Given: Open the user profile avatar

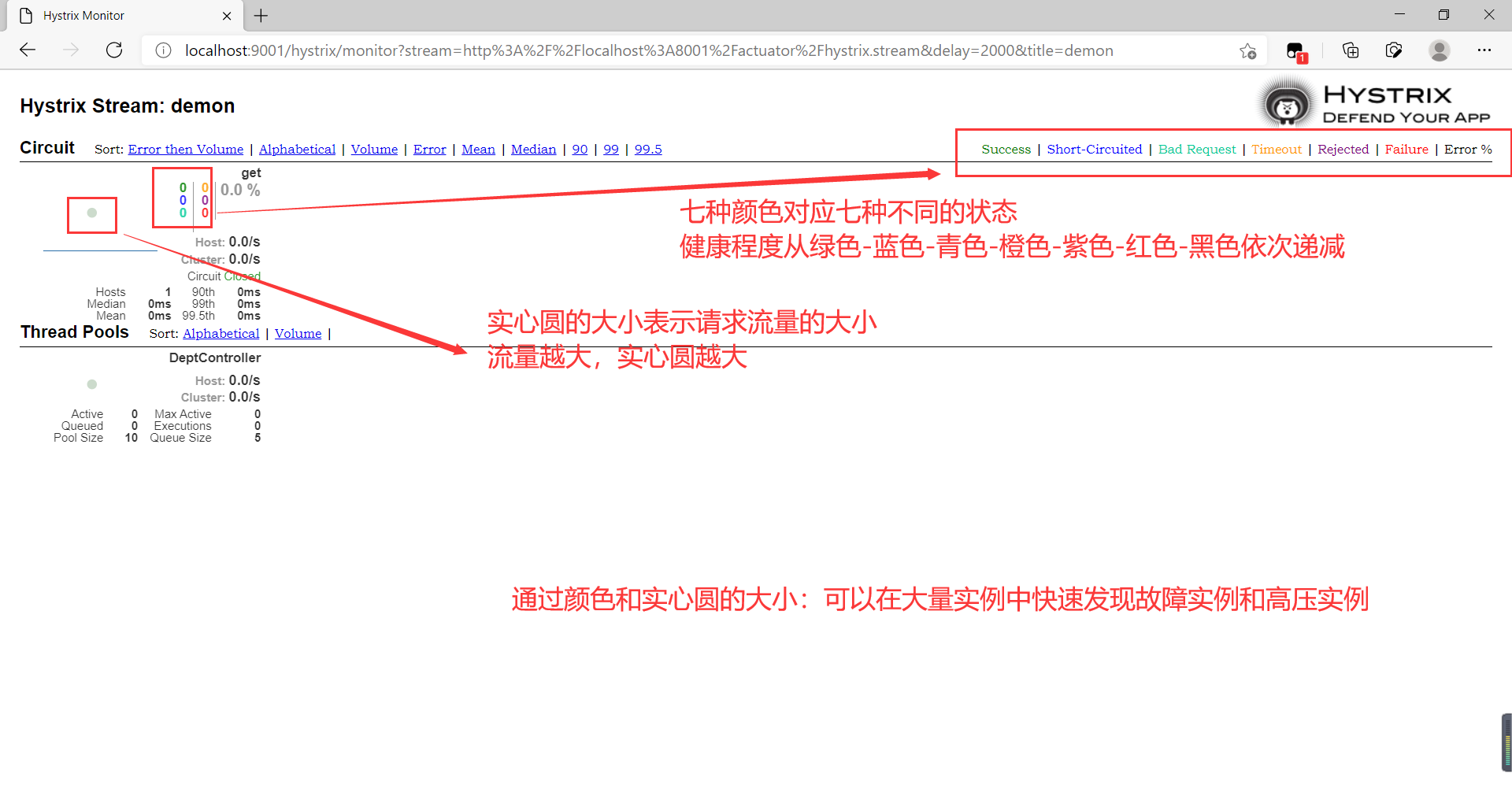Looking at the screenshot, I should (1440, 50).
